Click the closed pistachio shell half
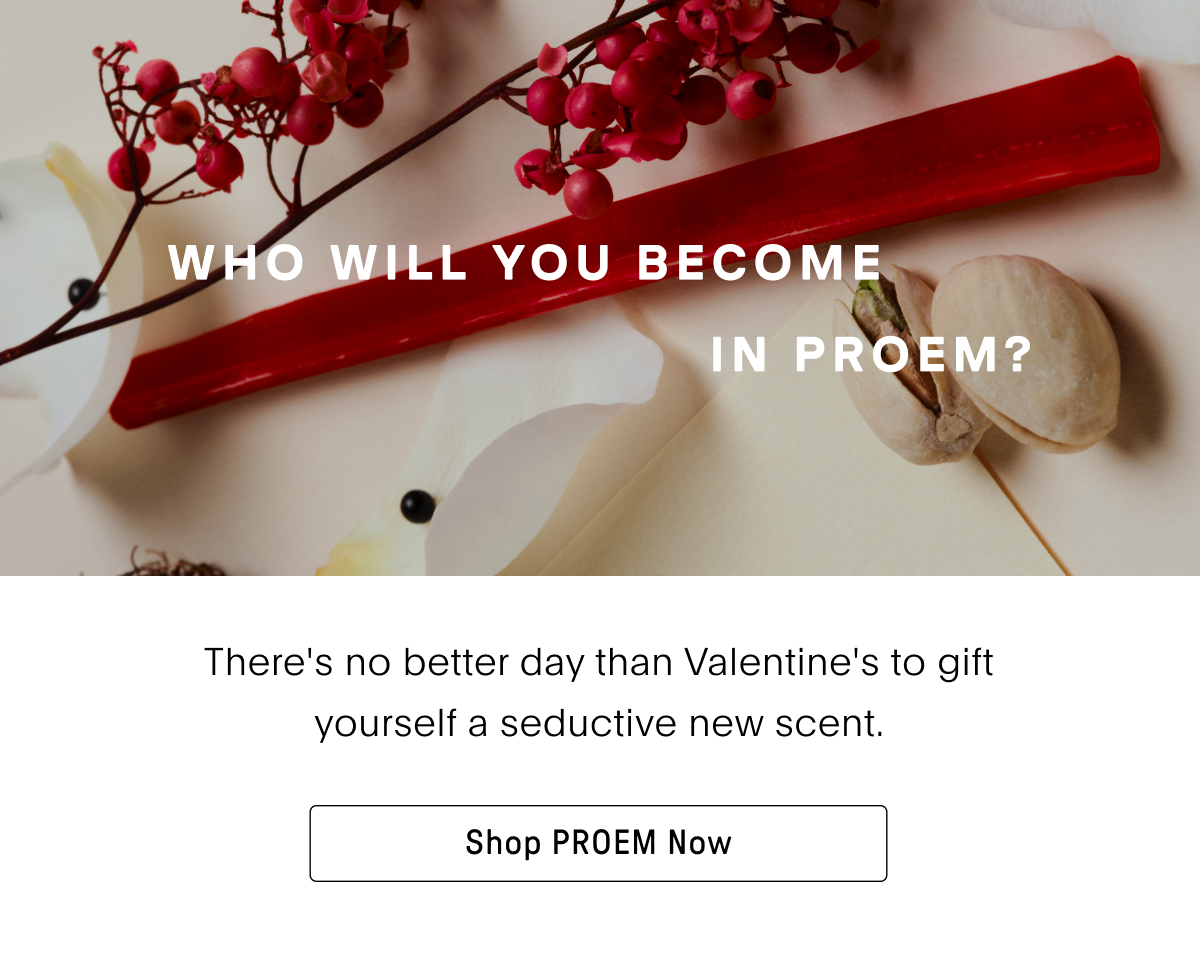Image resolution: width=1200 pixels, height=958 pixels. coord(1025,350)
